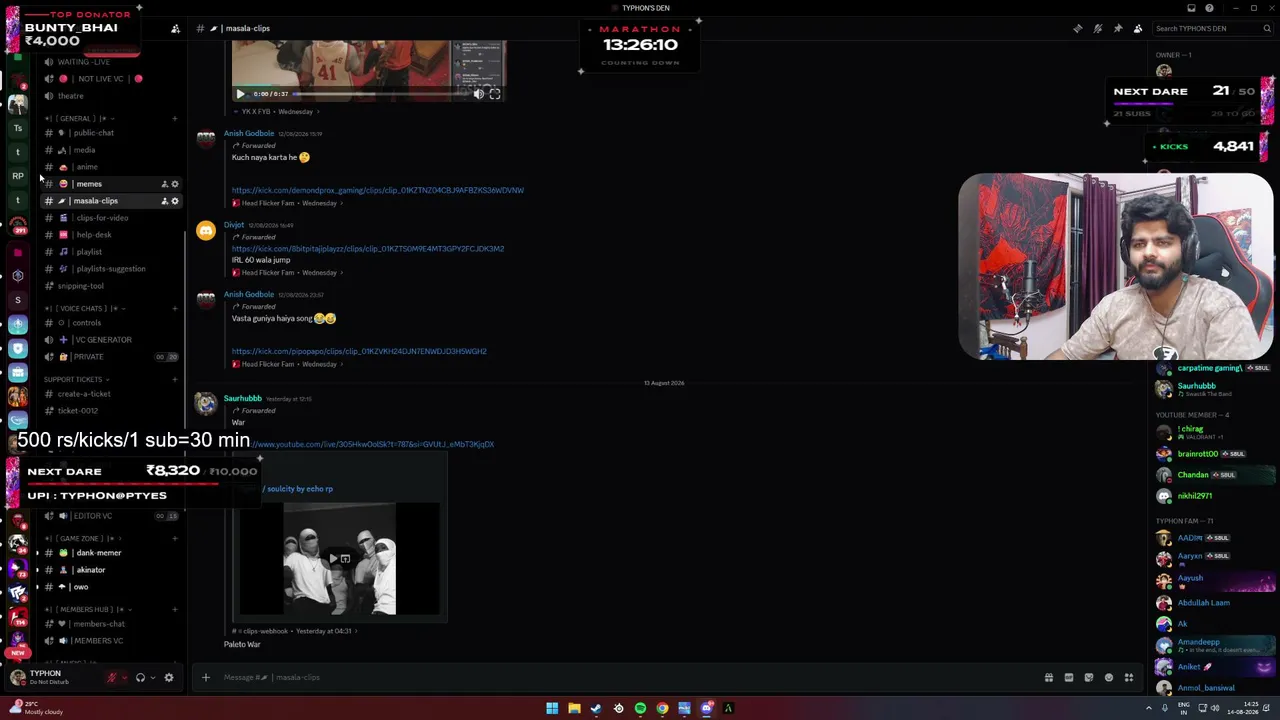Open the attachment plus button in message bar
This screenshot has height=720, width=1280.
206,677
